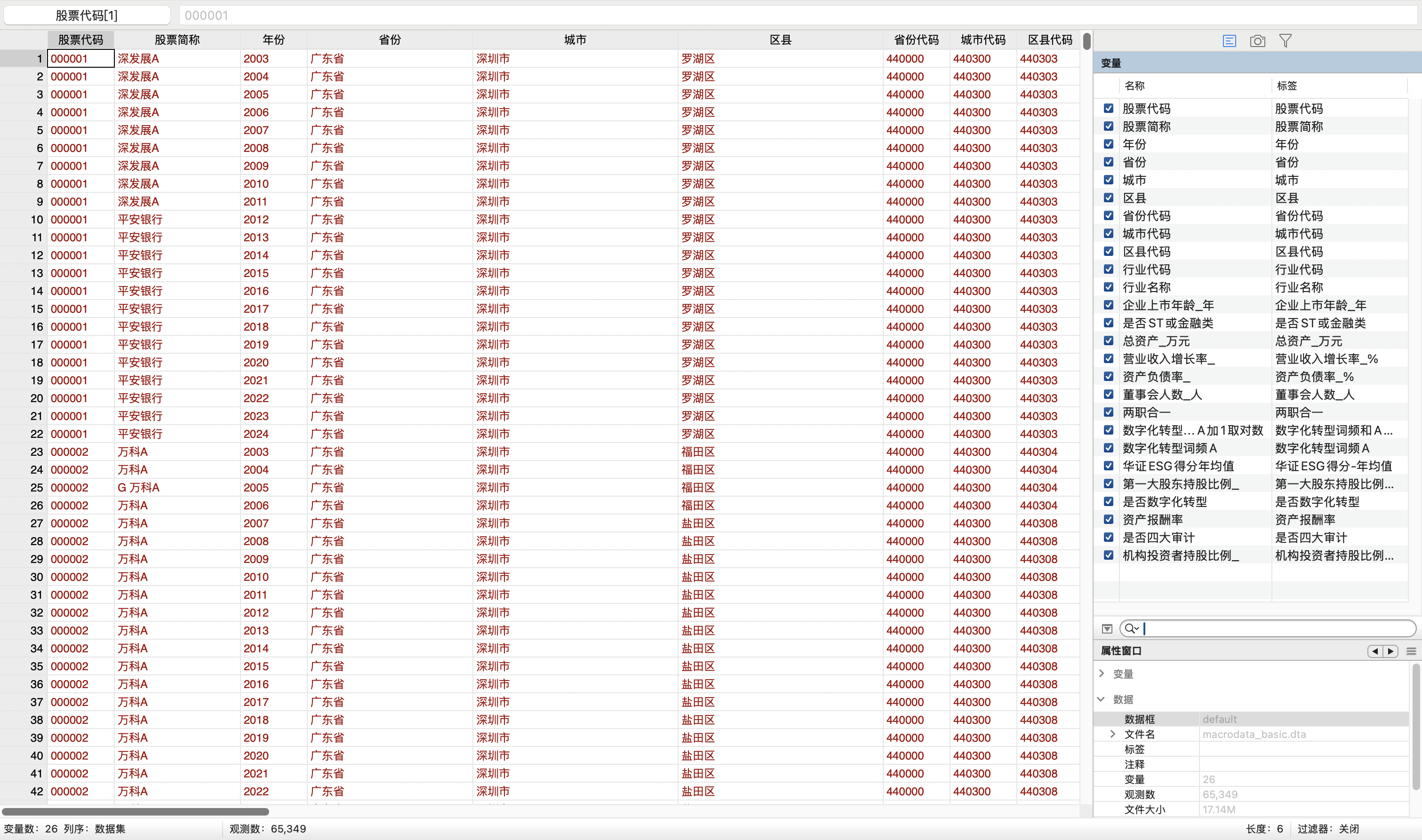Open the variables properties panel icon
The width and height of the screenshot is (1422, 840).
[1229, 41]
